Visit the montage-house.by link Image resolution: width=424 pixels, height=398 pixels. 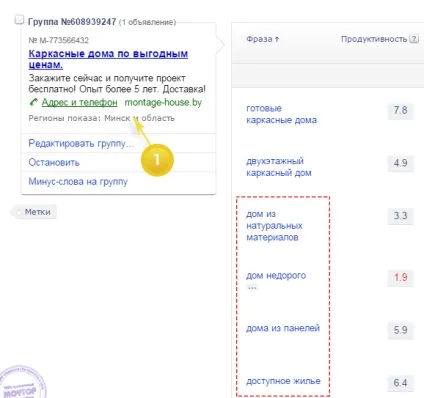click(163, 102)
